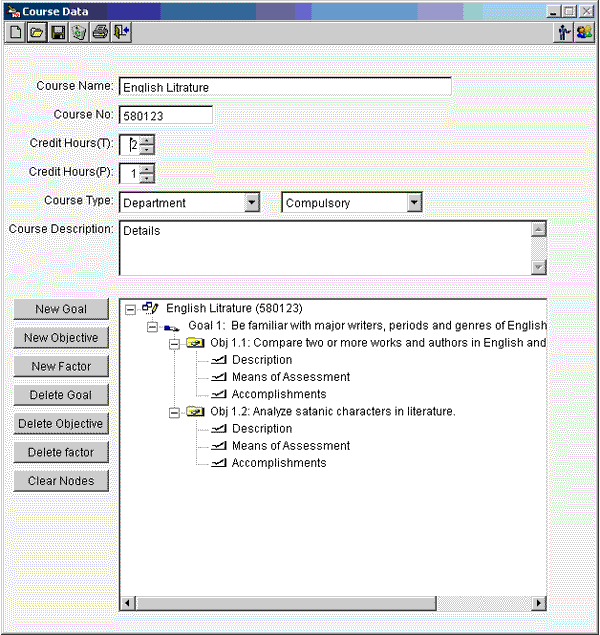600x635 pixels.
Task: Click the Goal 1 node icon
Action: pyautogui.click(x=172, y=327)
